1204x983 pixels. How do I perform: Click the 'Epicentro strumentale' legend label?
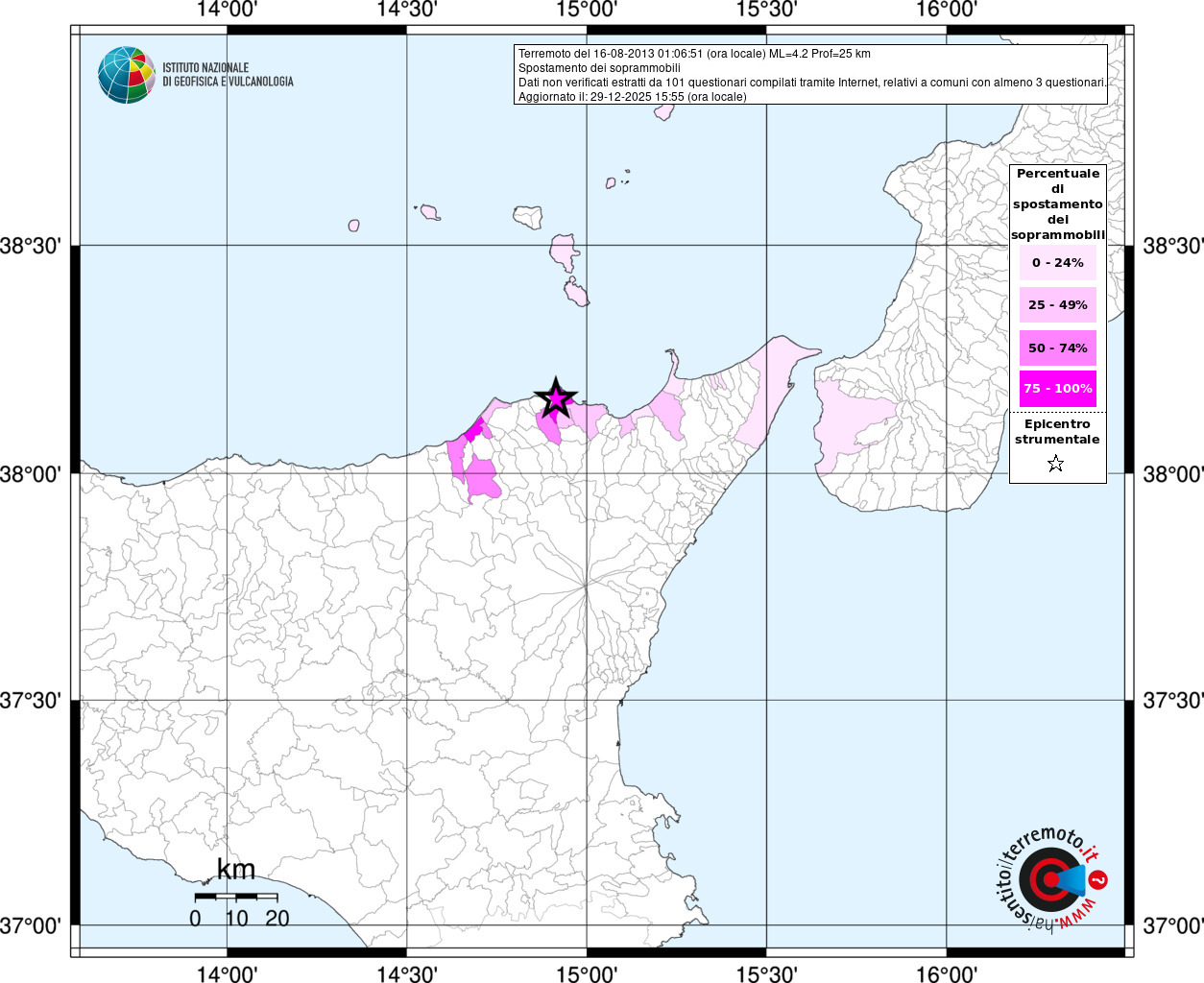click(x=1057, y=432)
